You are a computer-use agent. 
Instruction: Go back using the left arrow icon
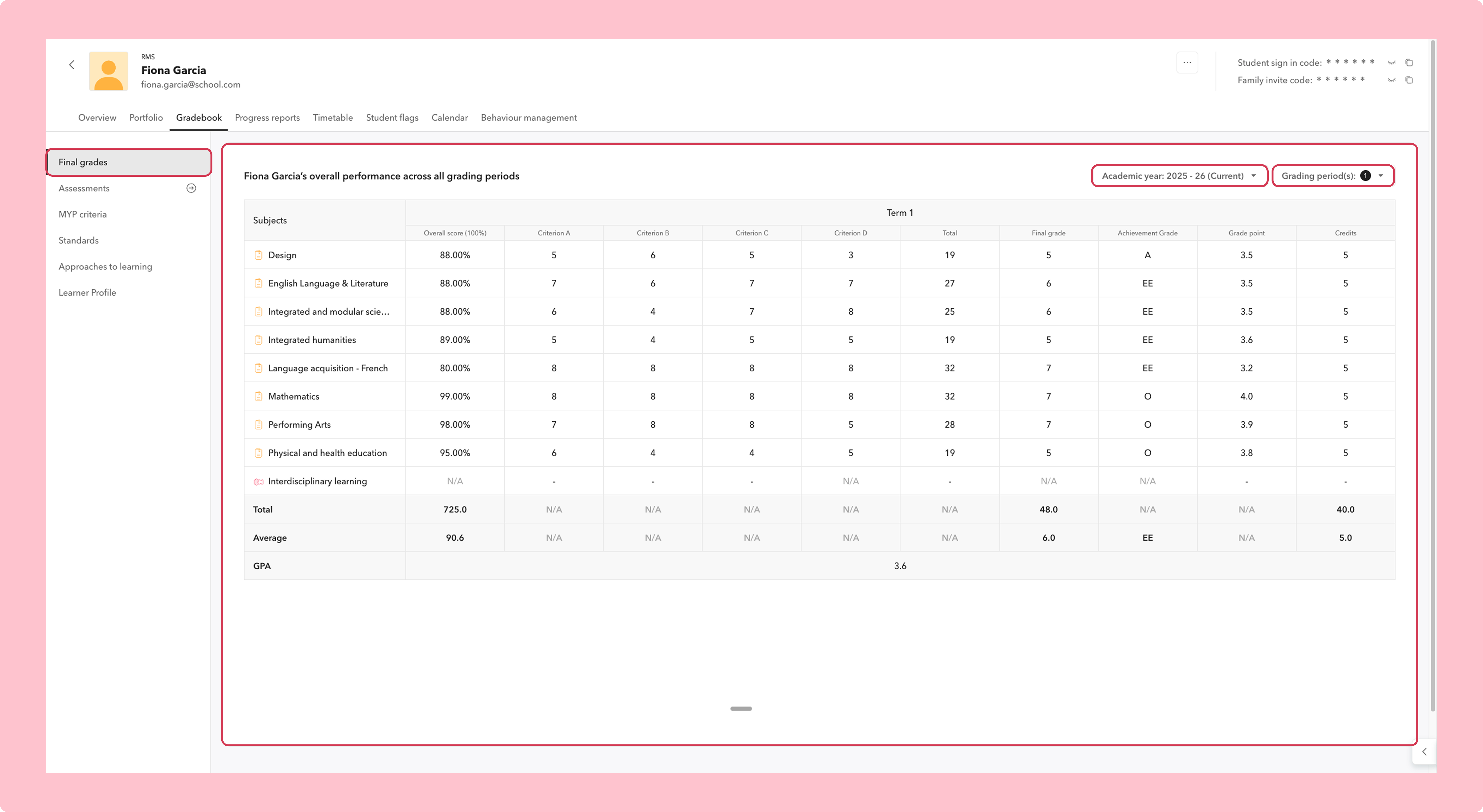72,64
